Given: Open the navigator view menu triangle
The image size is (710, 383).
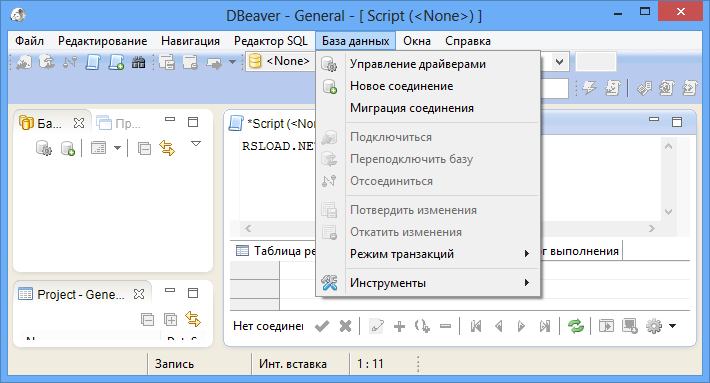Looking at the screenshot, I should point(196,144).
